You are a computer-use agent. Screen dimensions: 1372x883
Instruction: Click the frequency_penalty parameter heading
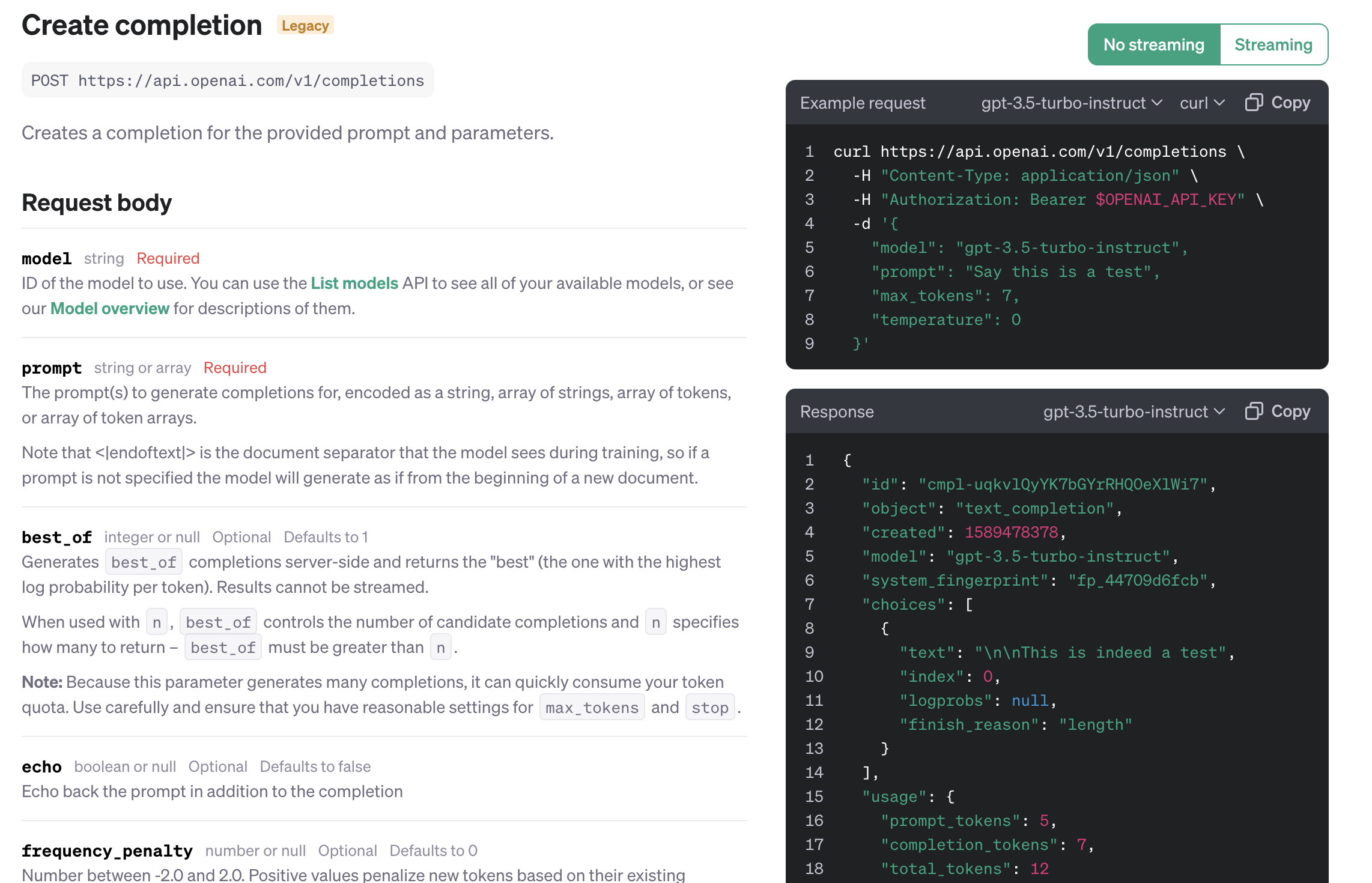pos(107,851)
